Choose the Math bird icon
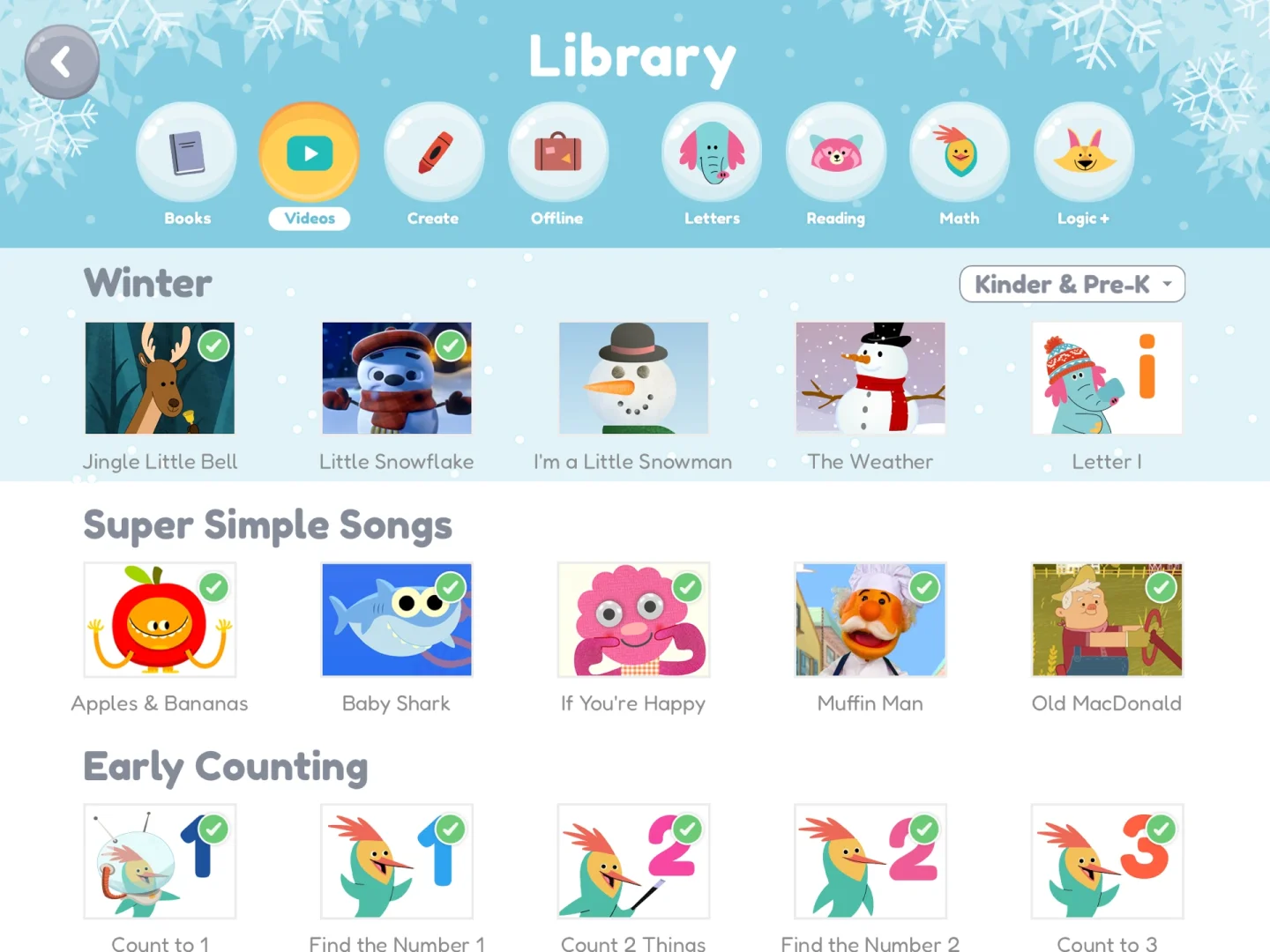The image size is (1270, 952). coord(960,152)
